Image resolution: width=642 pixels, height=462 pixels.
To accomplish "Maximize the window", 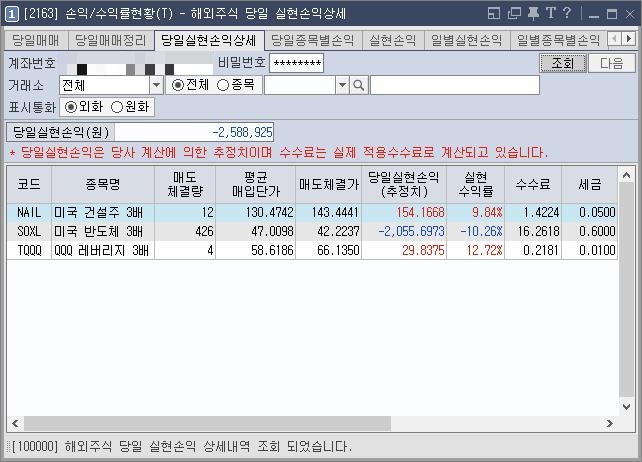I will (x=612, y=14).
